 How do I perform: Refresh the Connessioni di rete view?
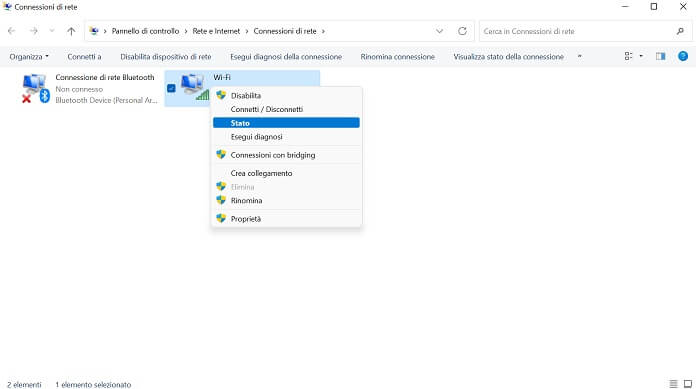[463, 31]
